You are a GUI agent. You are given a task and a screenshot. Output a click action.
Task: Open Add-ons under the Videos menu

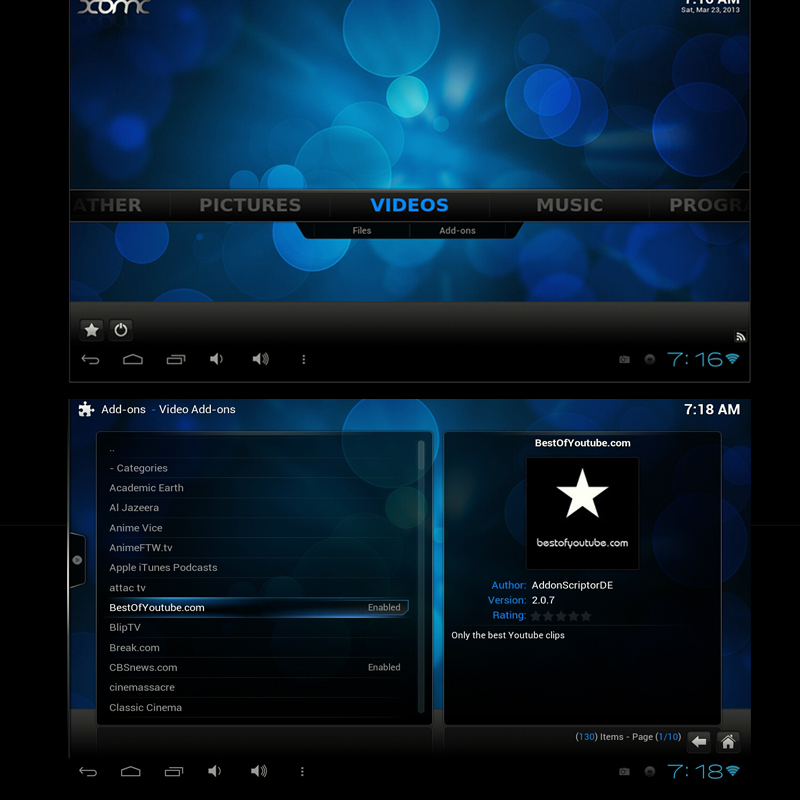coord(457,231)
